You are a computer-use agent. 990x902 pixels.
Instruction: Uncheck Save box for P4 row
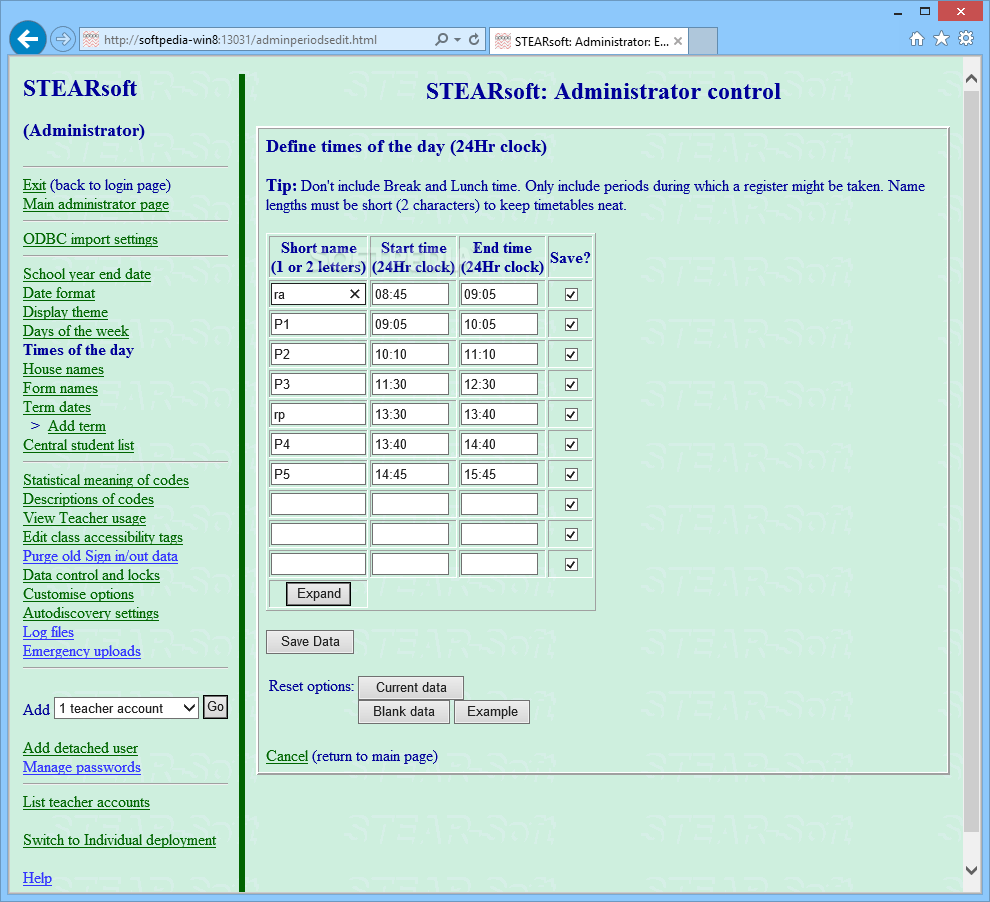571,444
